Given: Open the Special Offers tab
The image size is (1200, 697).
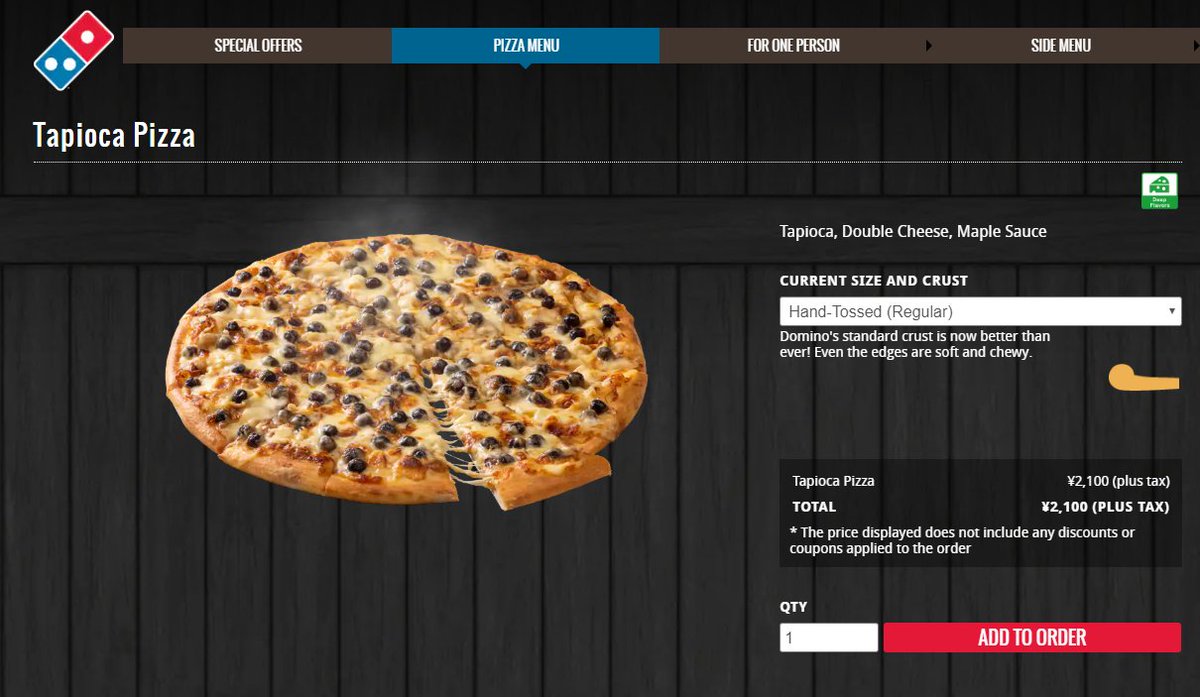Looking at the screenshot, I should click(258, 46).
